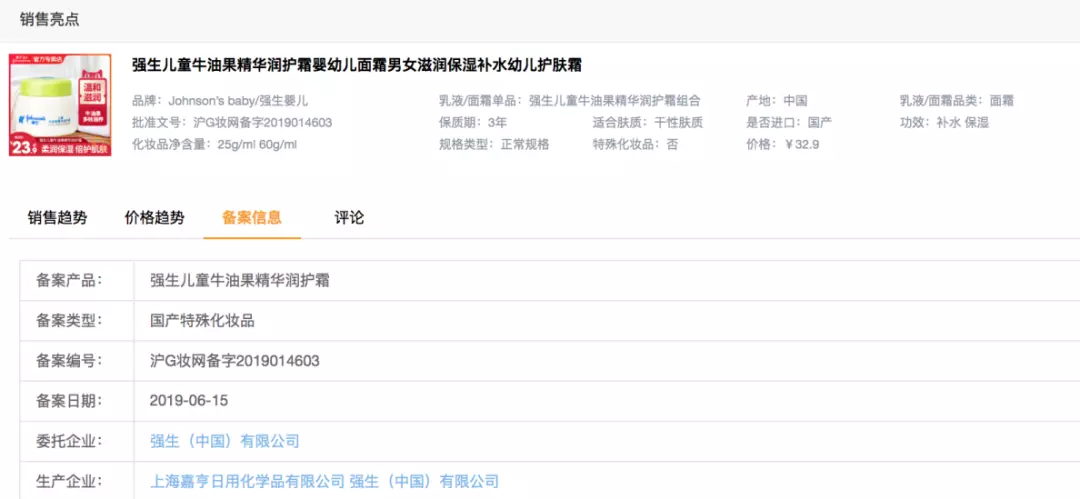1080x499 pixels.
Task: Select the 备案信息 tab
Action: coord(252,218)
